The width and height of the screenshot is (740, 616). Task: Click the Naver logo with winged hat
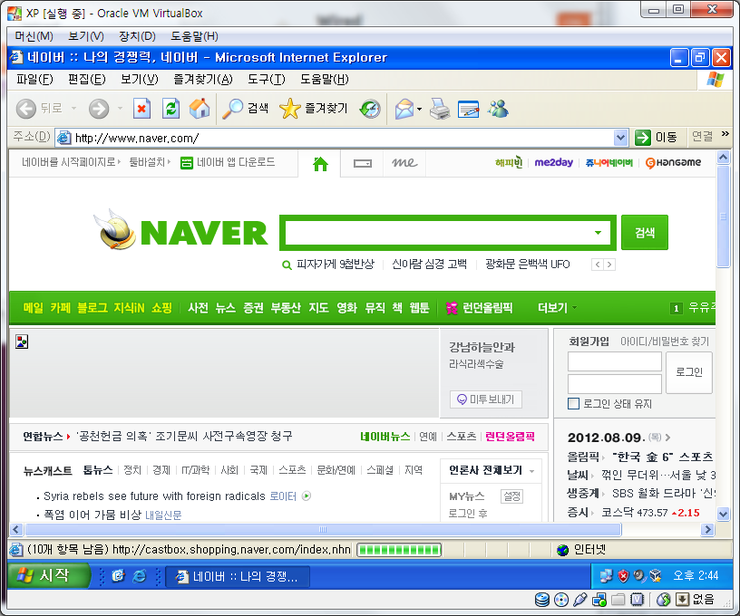coord(181,231)
